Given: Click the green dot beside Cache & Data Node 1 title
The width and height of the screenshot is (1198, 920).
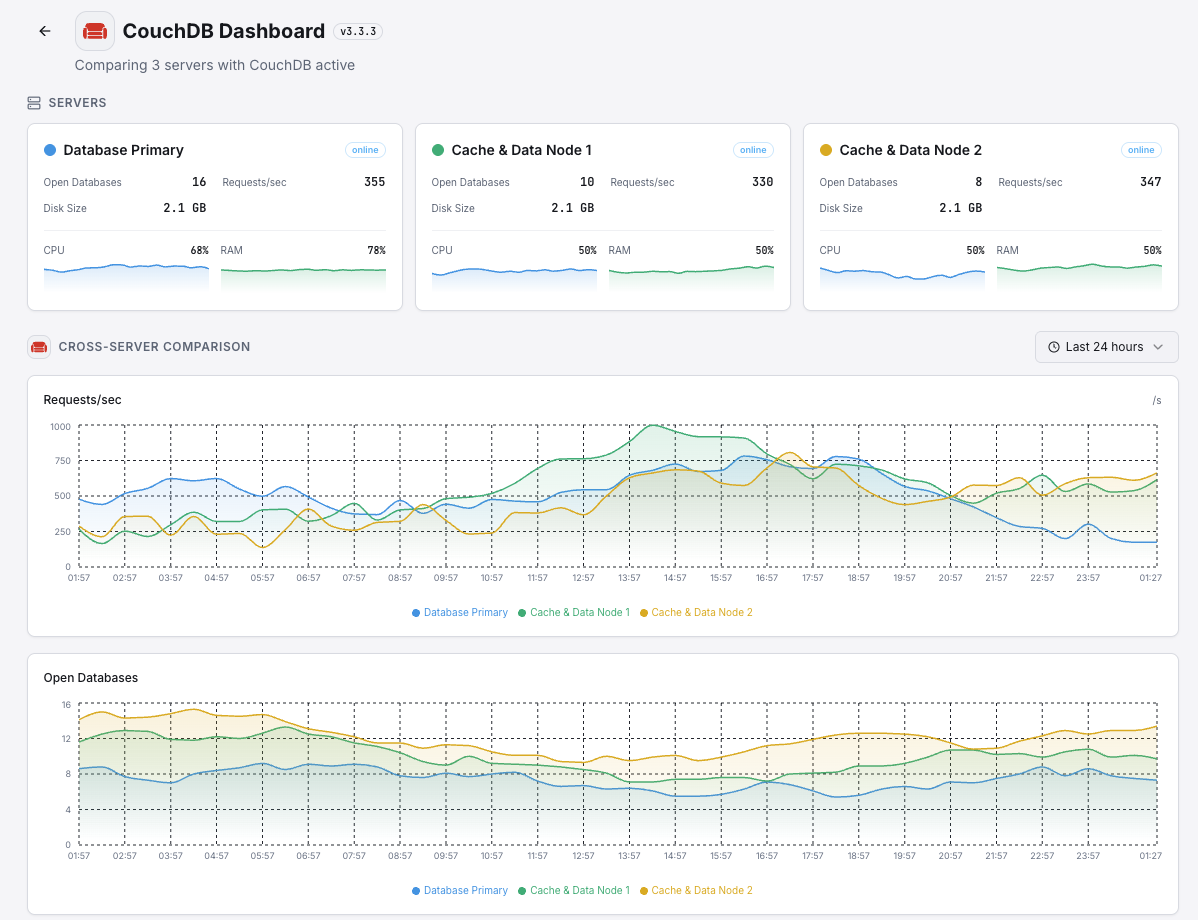Looking at the screenshot, I should point(438,150).
